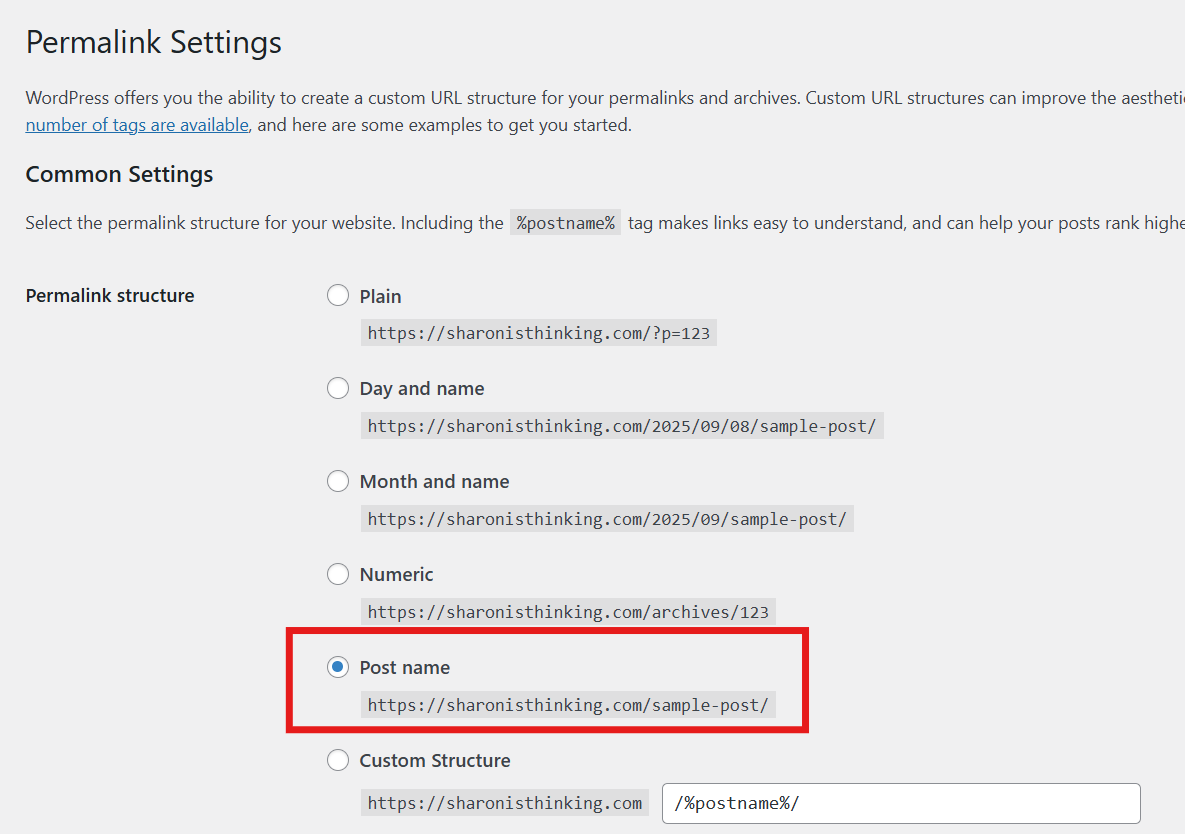
Task: Click the %postname% tag in the description
Action: point(565,223)
